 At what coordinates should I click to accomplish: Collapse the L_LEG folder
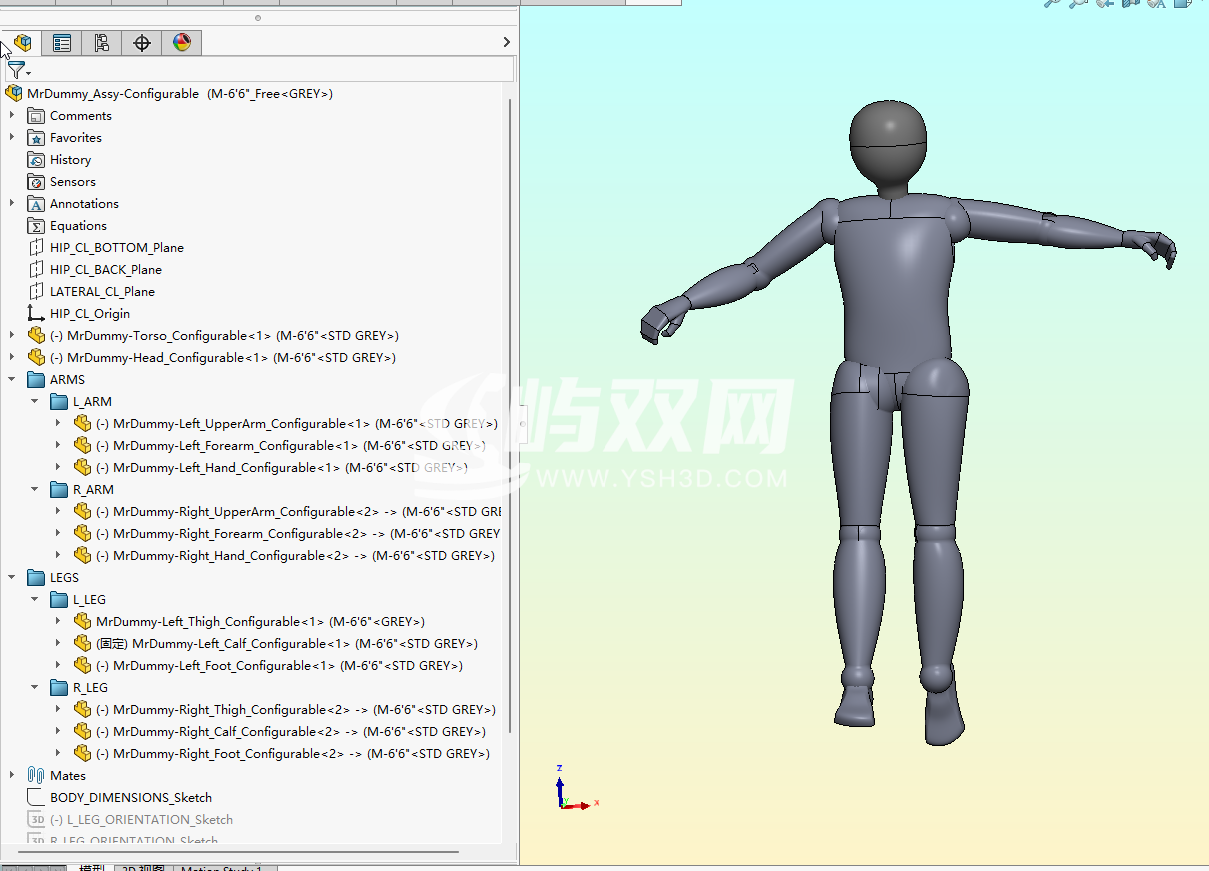[x=35, y=599]
